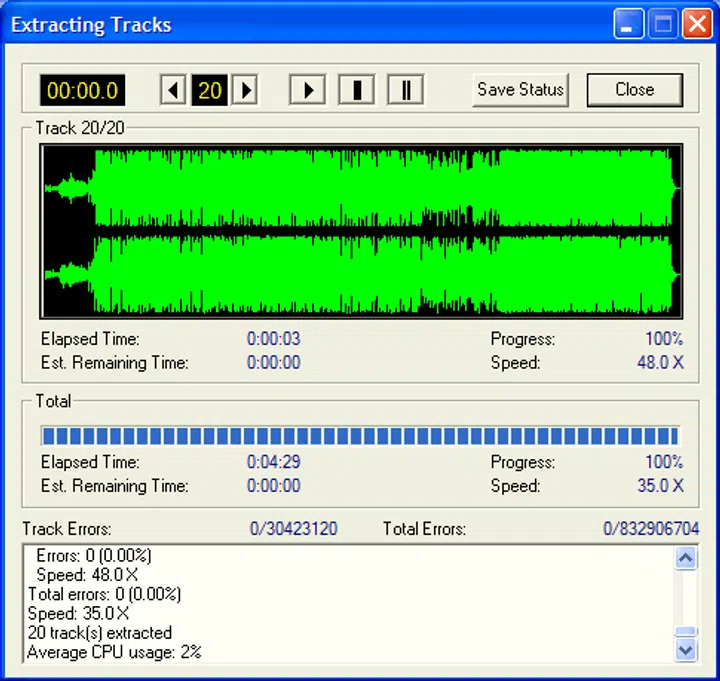Click the Total blue progress bar
The height and width of the screenshot is (681, 720).
point(360,436)
